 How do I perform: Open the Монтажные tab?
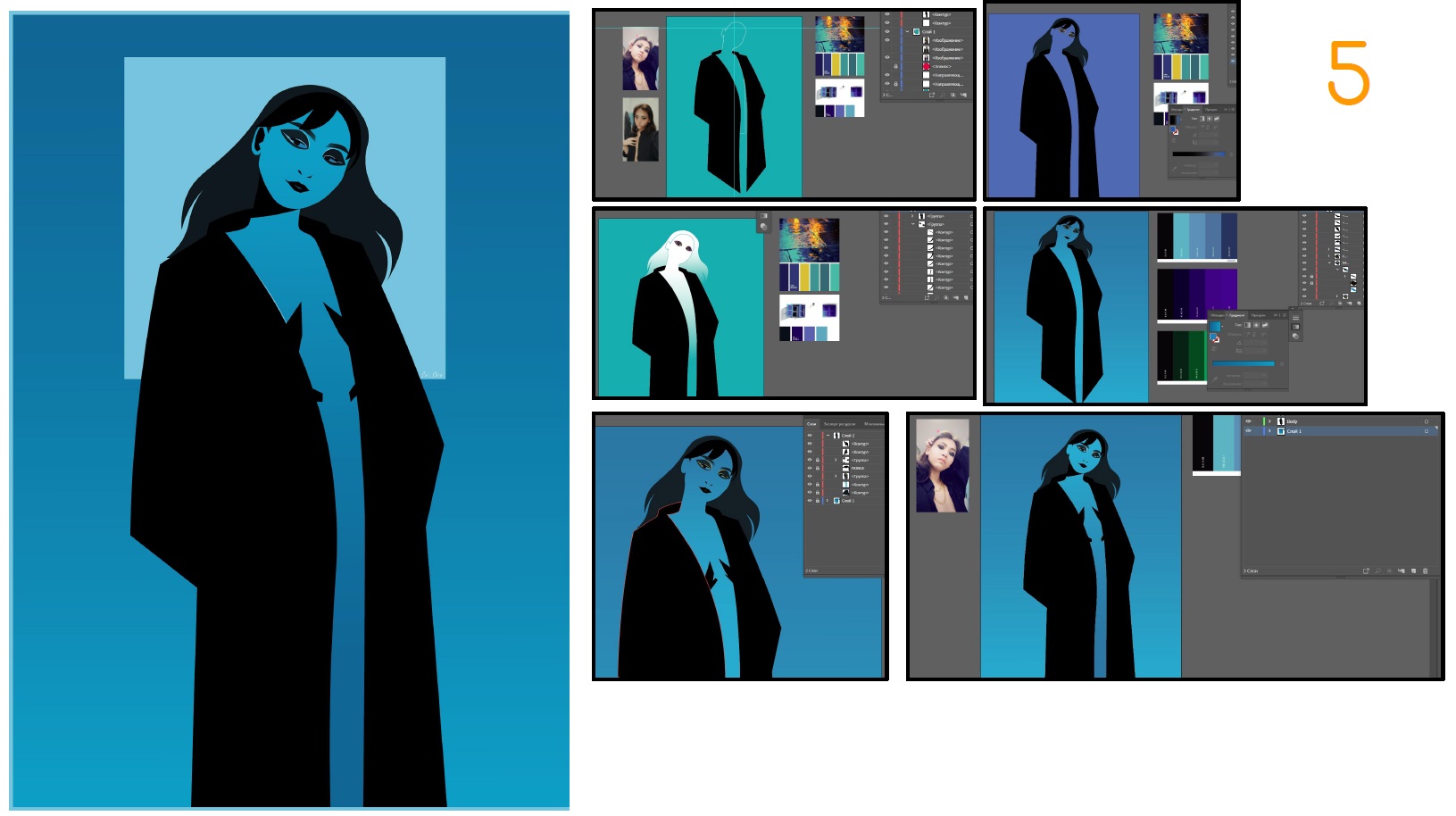(874, 424)
